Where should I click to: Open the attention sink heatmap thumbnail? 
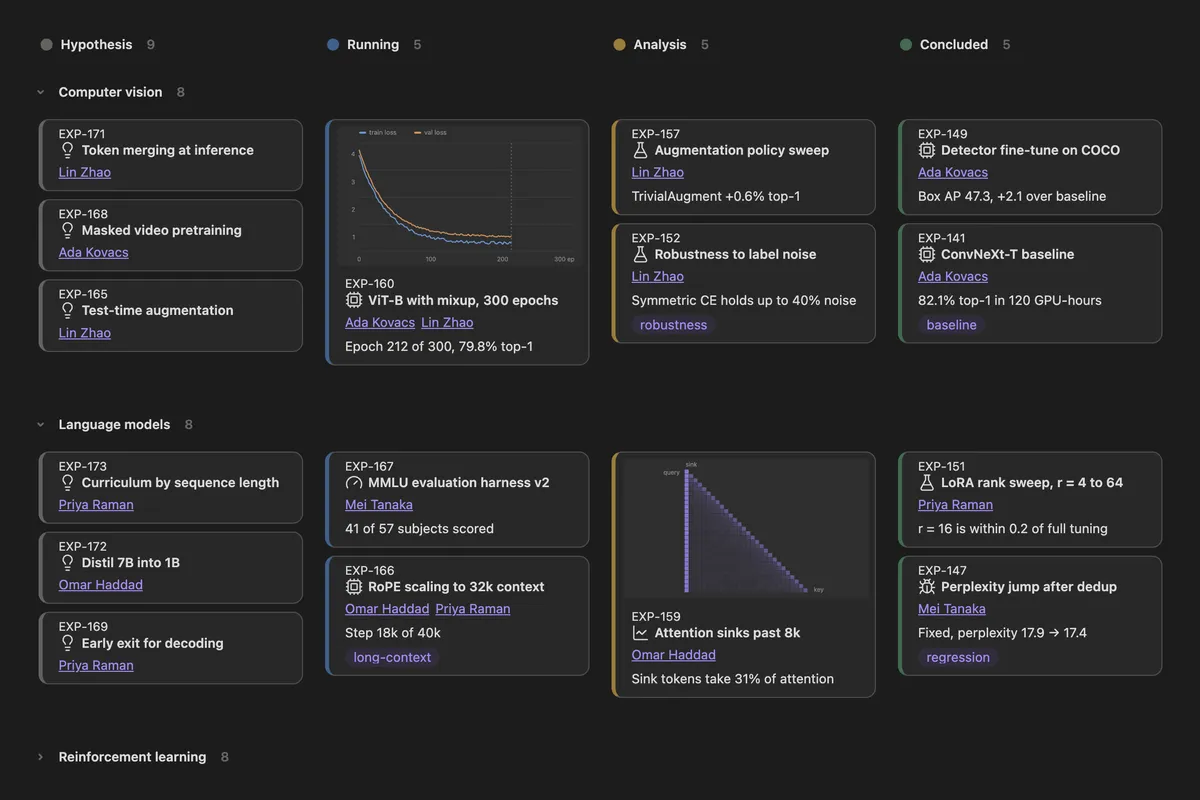(744, 529)
